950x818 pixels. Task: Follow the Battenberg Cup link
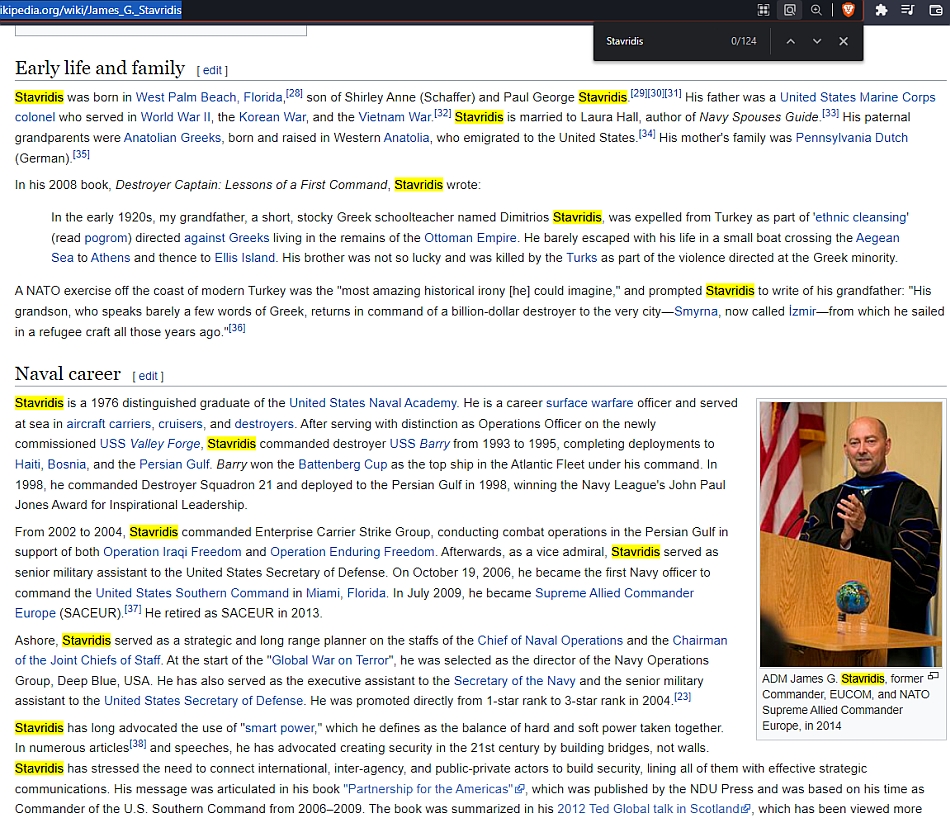(x=342, y=464)
